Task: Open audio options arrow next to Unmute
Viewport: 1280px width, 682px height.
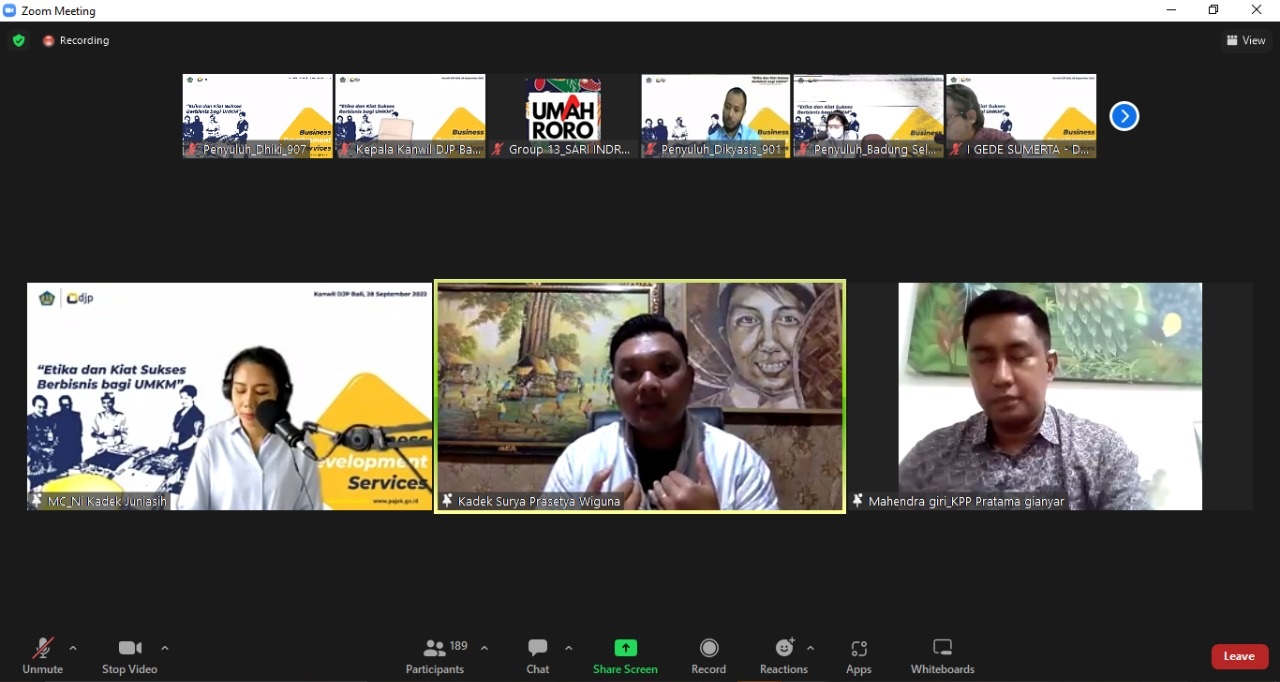Action: click(73, 648)
